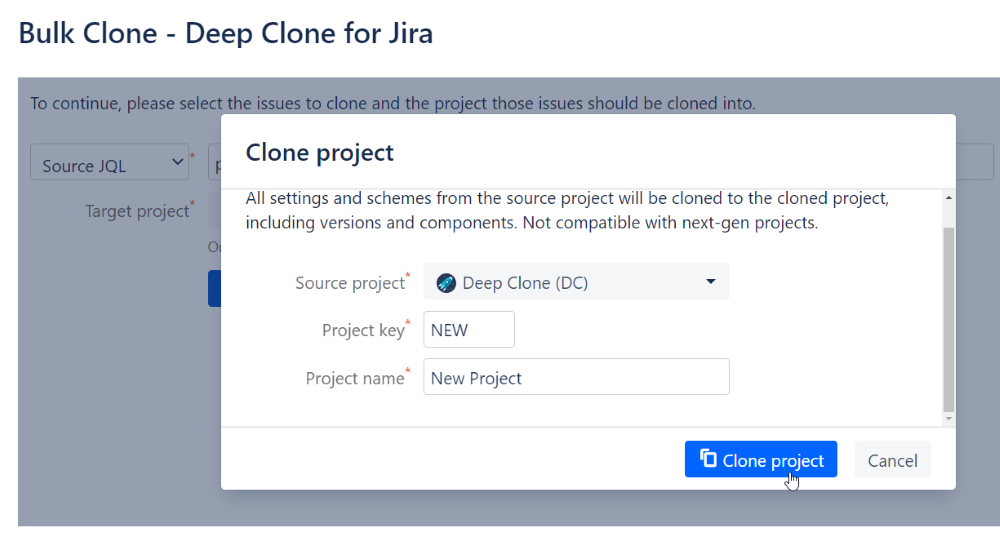This screenshot has height=551, width=1000.
Task: Click the scrollbar up arrow in dialog
Action: [948, 199]
